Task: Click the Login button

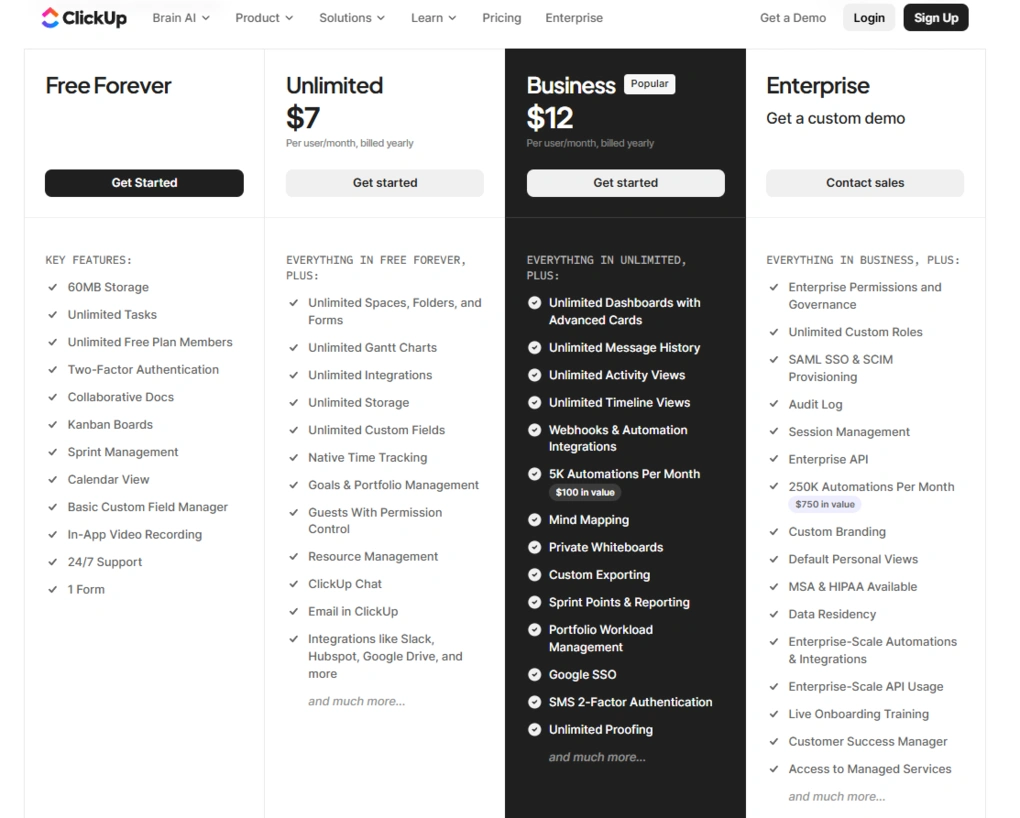Action: coord(868,18)
